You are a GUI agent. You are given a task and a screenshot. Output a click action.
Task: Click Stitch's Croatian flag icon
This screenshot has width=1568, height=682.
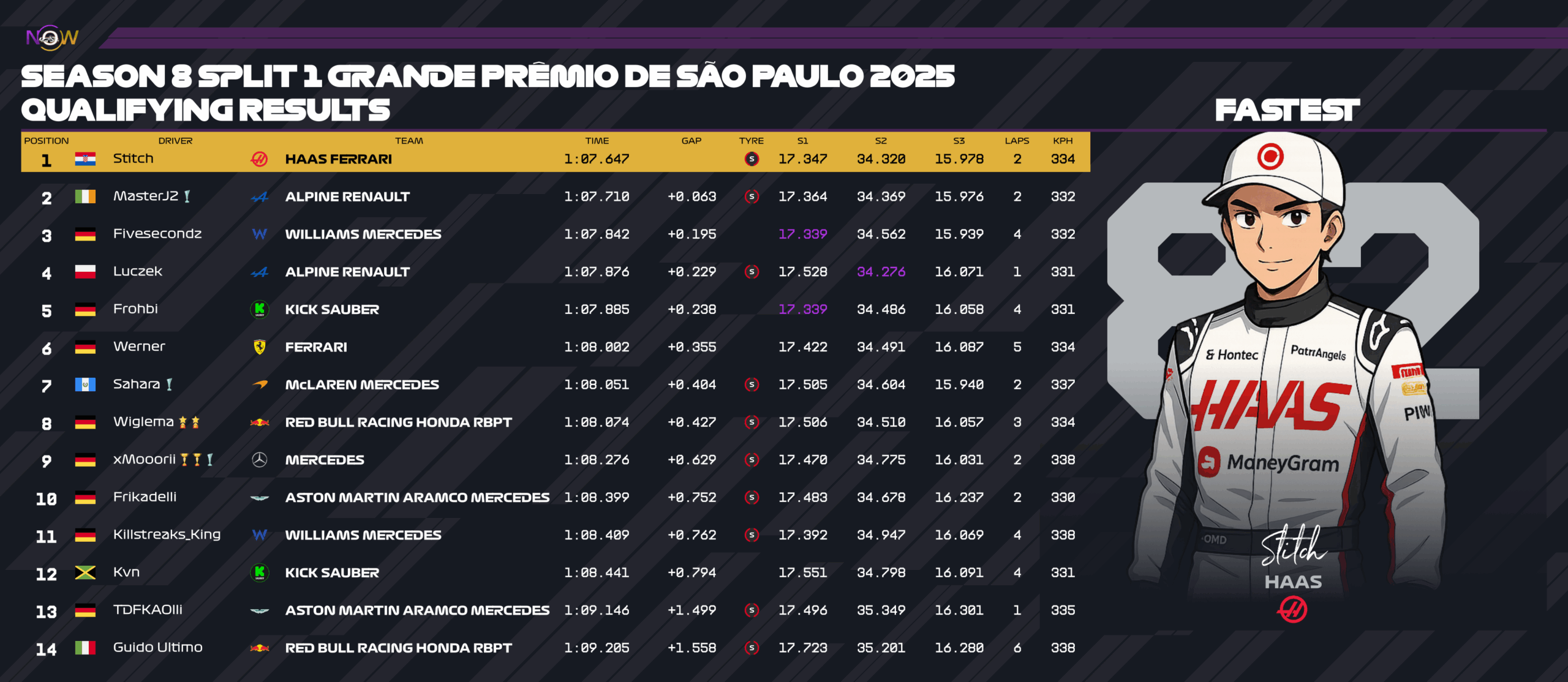[85, 159]
